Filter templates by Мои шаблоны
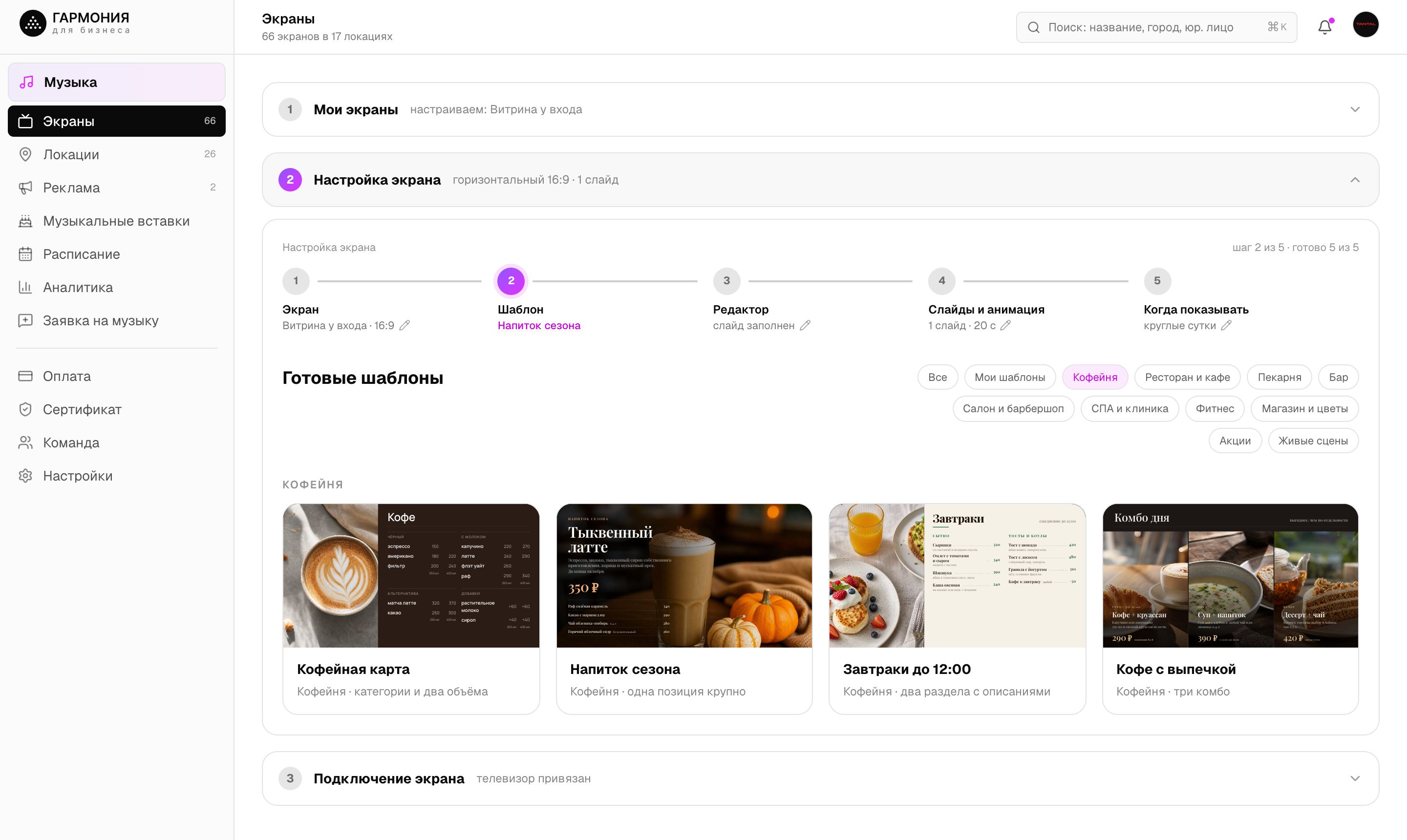This screenshot has height=840, width=1407. (x=1010, y=377)
